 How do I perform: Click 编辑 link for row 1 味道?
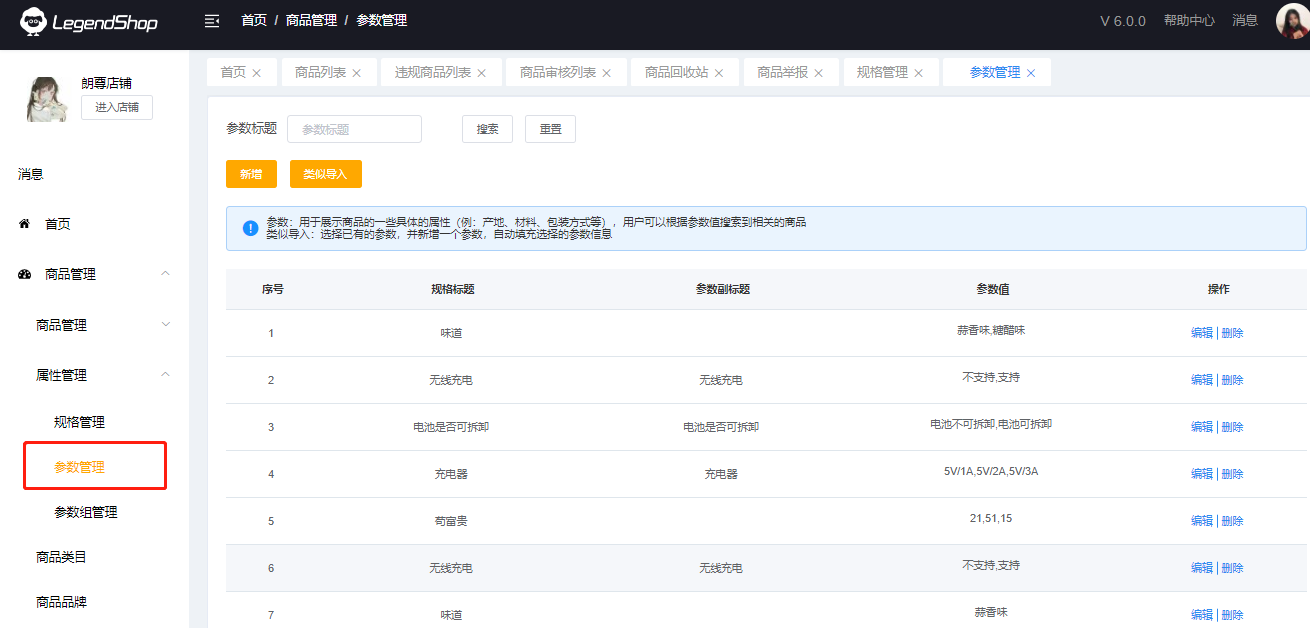point(1201,333)
